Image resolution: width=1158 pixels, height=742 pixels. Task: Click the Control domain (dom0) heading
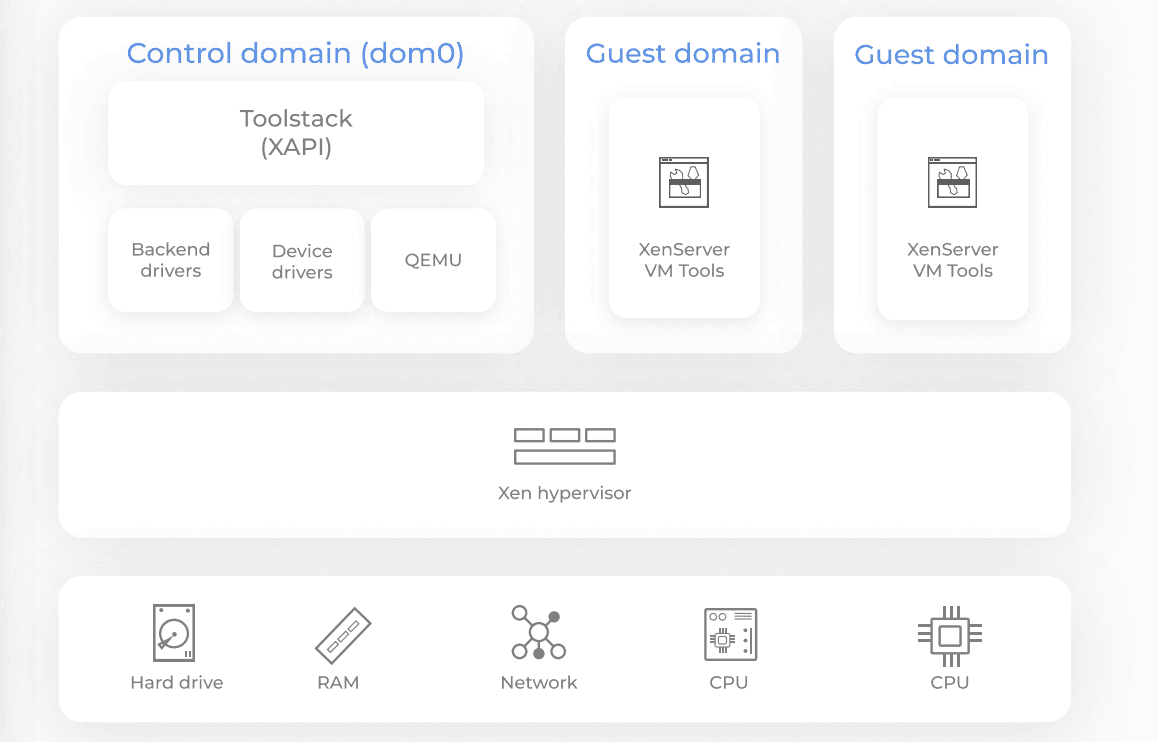coord(295,53)
